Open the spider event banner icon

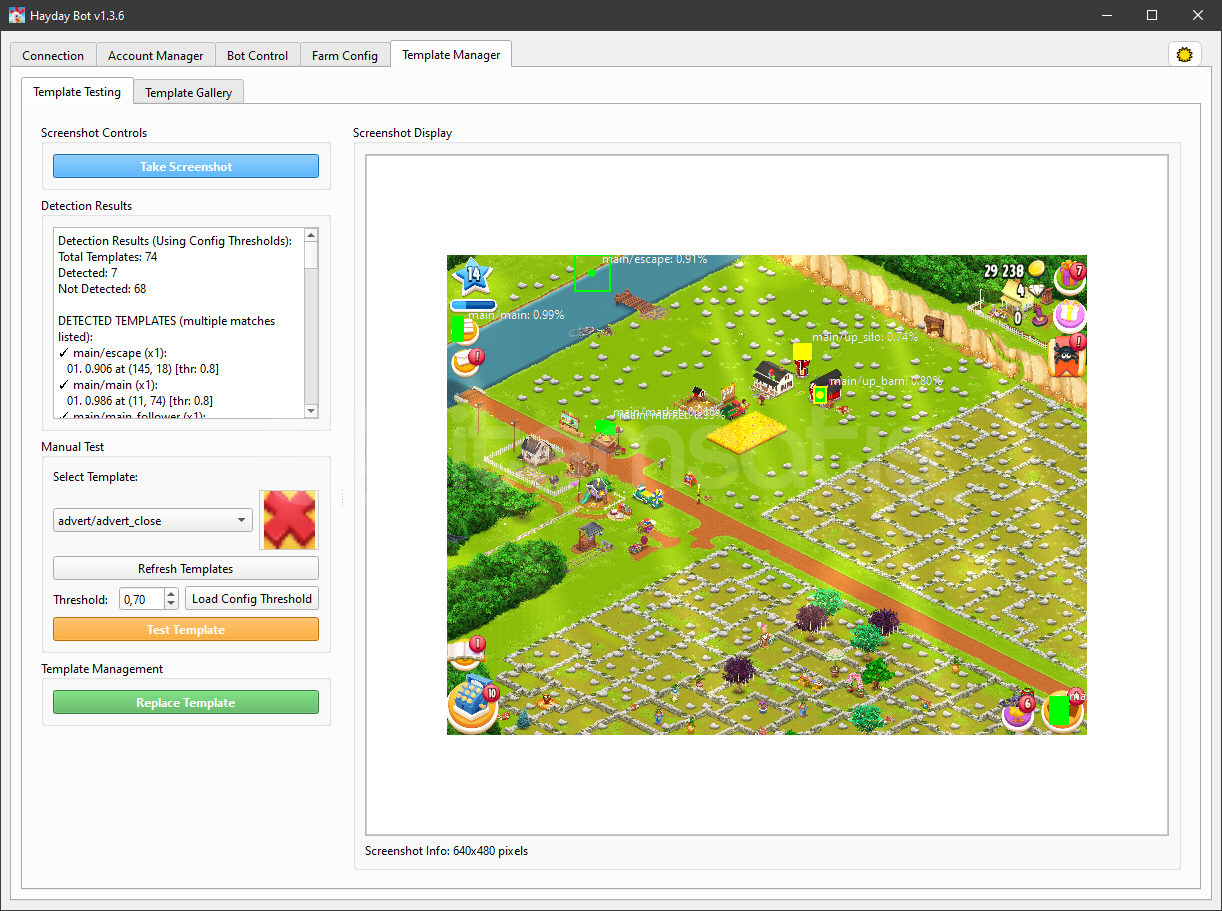pos(1069,357)
